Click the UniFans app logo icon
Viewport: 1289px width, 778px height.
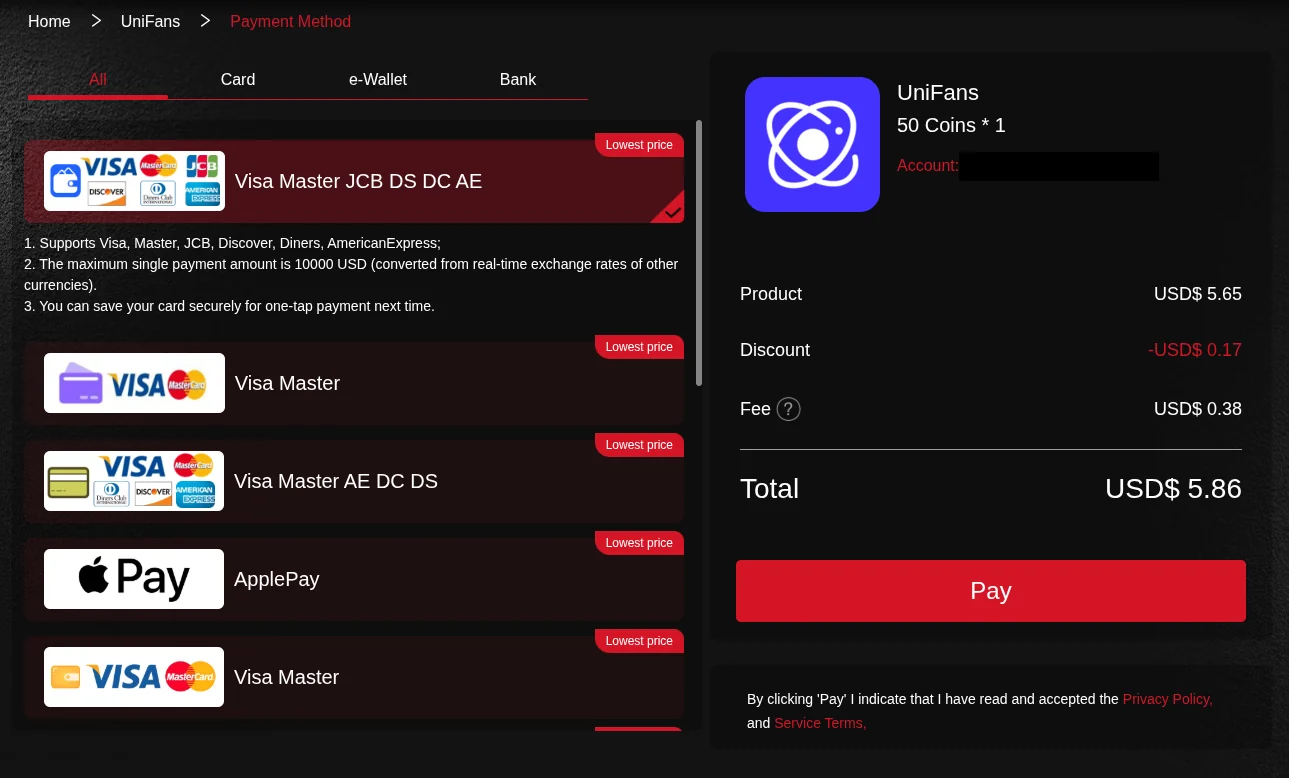click(812, 144)
